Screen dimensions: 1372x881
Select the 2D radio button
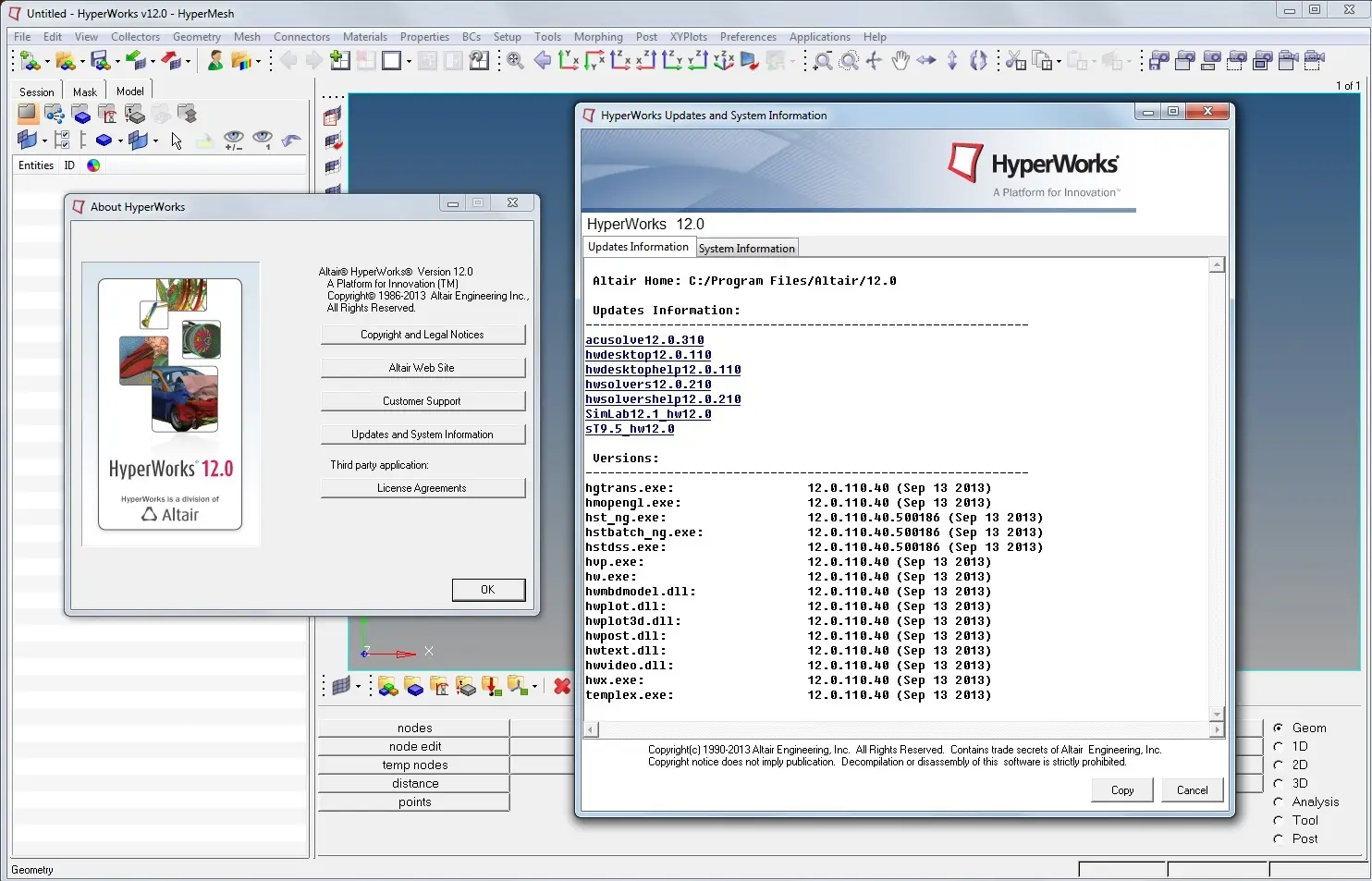[1279, 765]
